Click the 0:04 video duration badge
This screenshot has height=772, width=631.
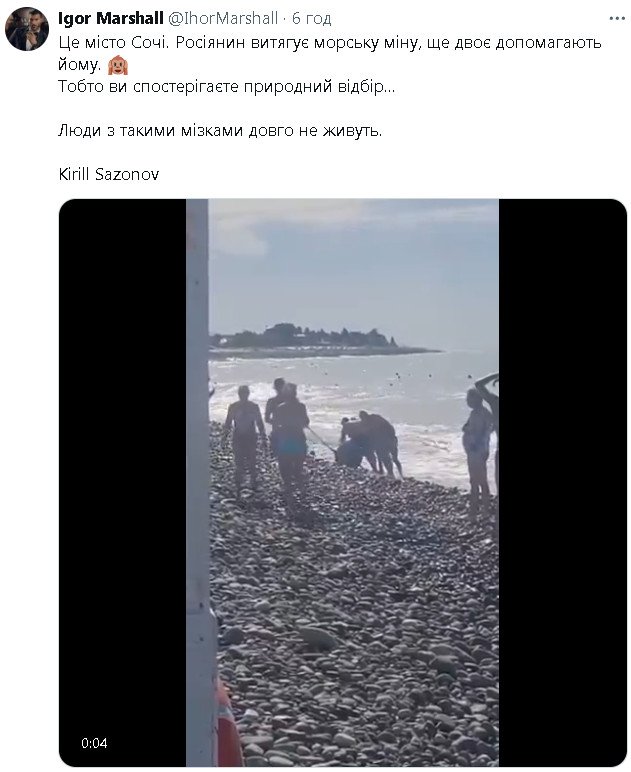click(94, 743)
